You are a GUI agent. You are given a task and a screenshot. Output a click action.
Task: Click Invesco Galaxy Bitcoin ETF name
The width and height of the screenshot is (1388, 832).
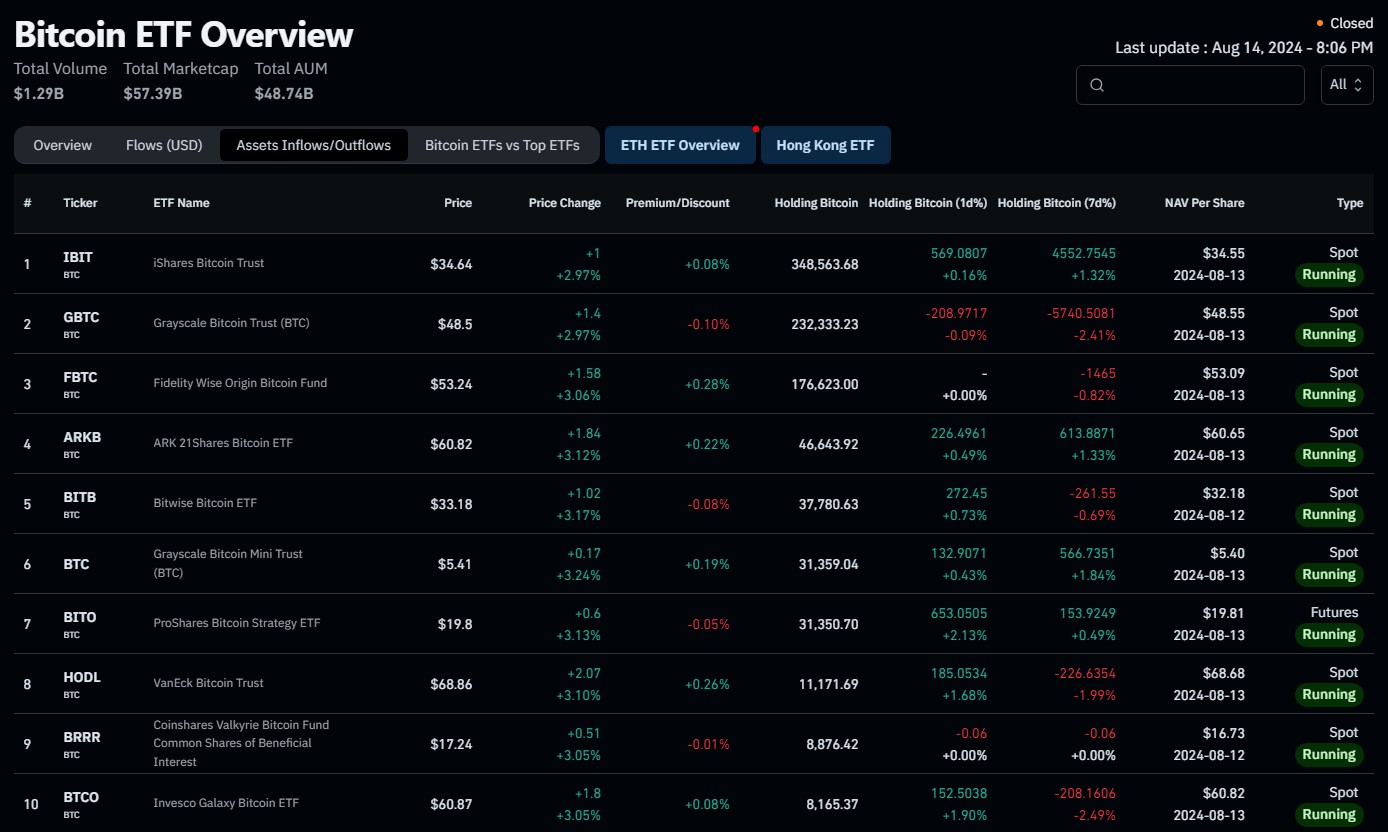(x=226, y=803)
